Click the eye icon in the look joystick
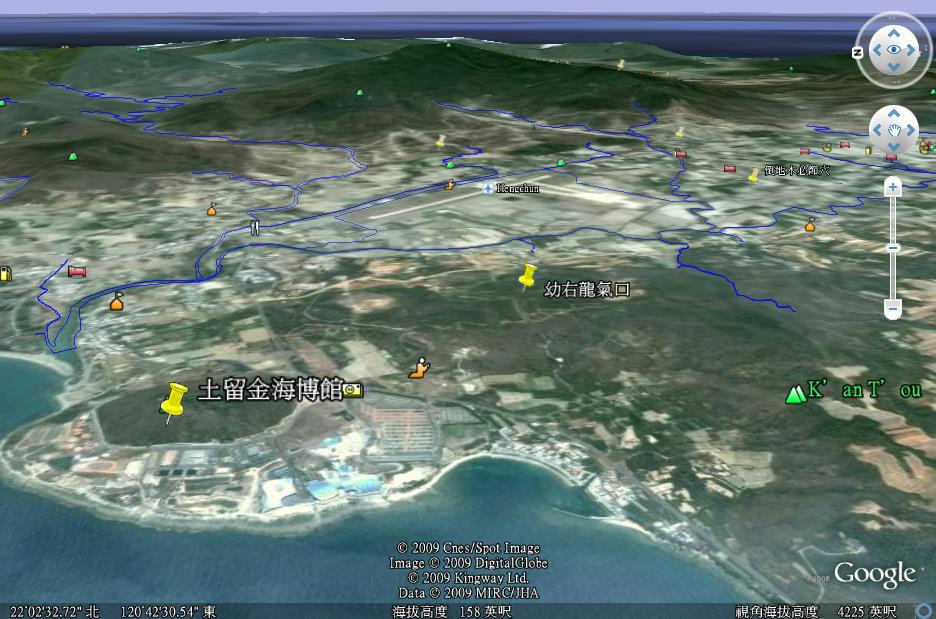This screenshot has width=936, height=619. [x=894, y=49]
